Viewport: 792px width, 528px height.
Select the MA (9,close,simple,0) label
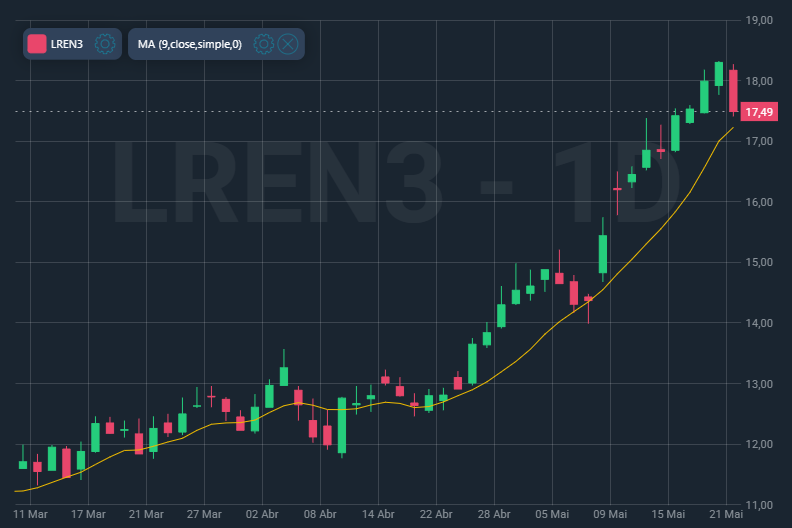189,44
